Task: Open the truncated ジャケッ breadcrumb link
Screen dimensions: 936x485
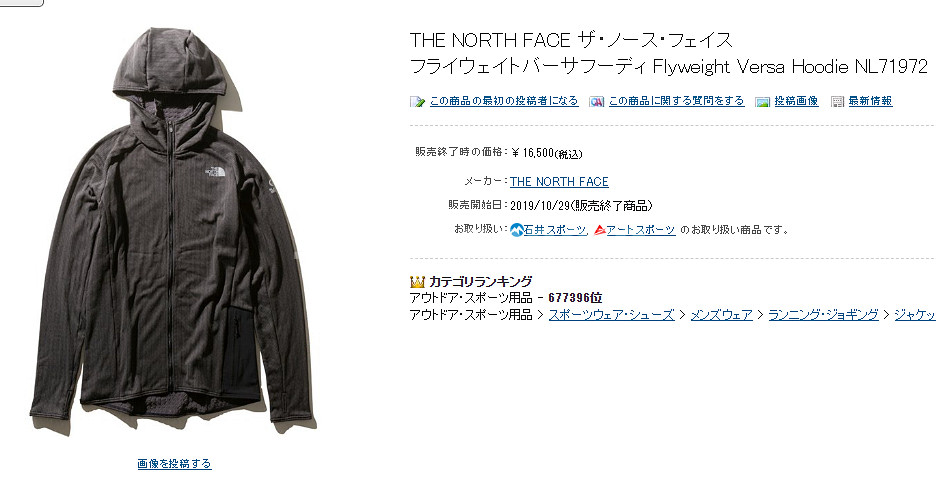Action: click(x=915, y=315)
